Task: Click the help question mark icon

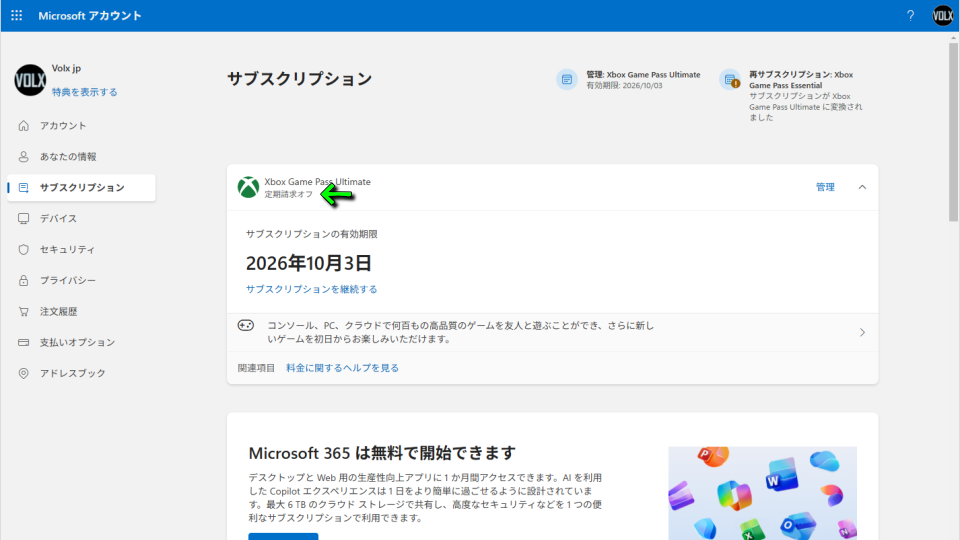Action: pos(910,16)
